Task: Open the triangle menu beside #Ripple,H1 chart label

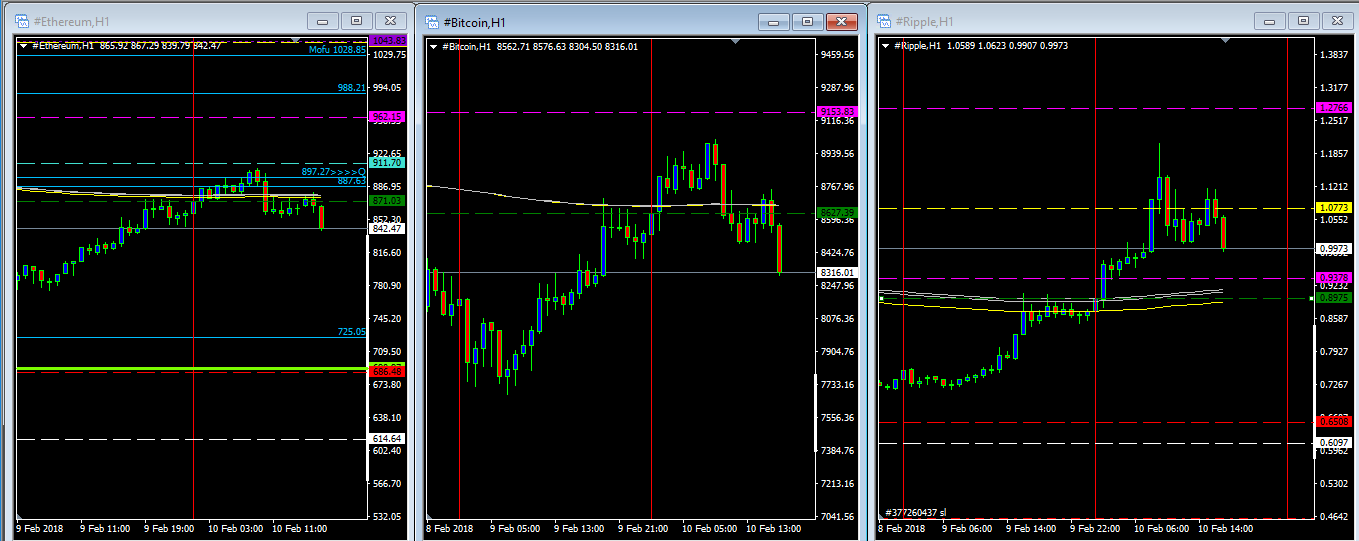Action: click(885, 45)
